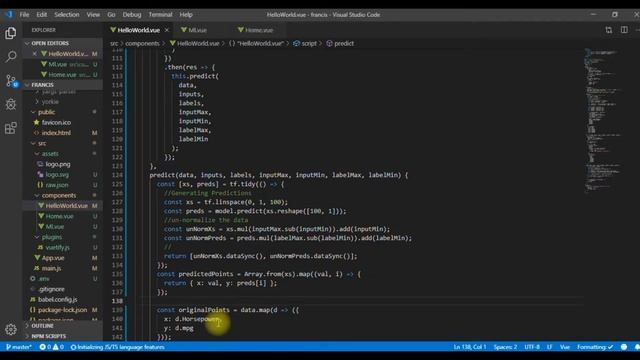The height and width of the screenshot is (360, 640).
Task: Open Home.vue in the components folder
Action: [x=60, y=216]
